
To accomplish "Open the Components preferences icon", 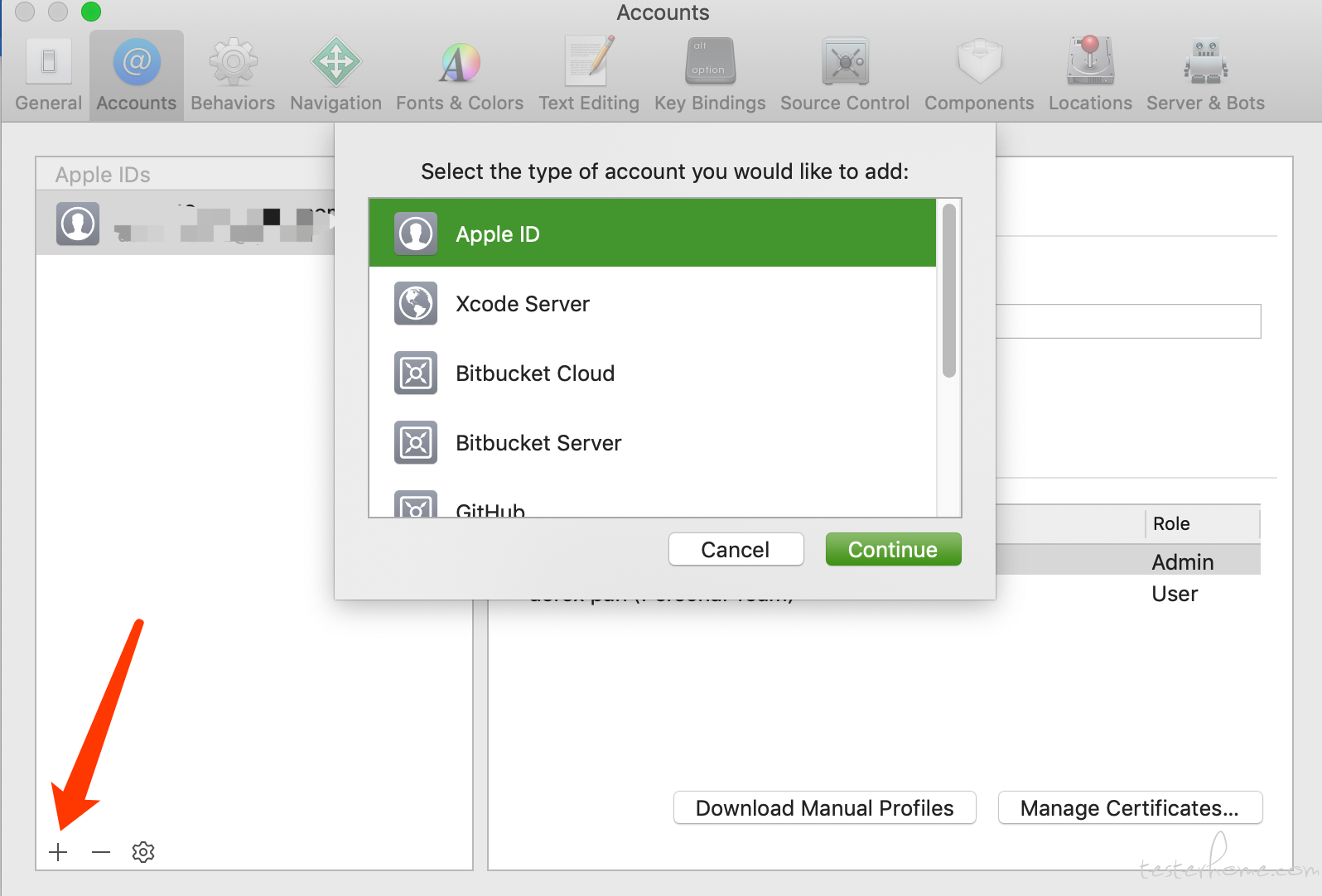I will [979, 62].
